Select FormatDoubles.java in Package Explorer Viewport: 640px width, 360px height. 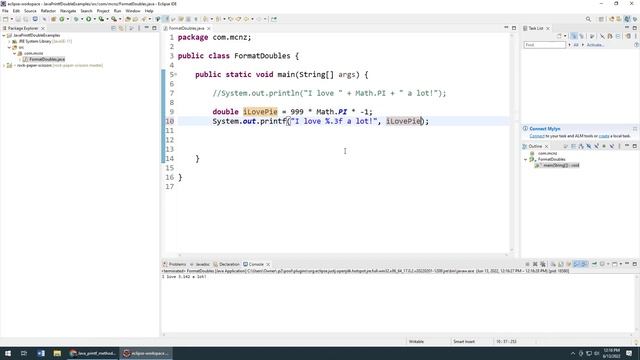click(47, 59)
